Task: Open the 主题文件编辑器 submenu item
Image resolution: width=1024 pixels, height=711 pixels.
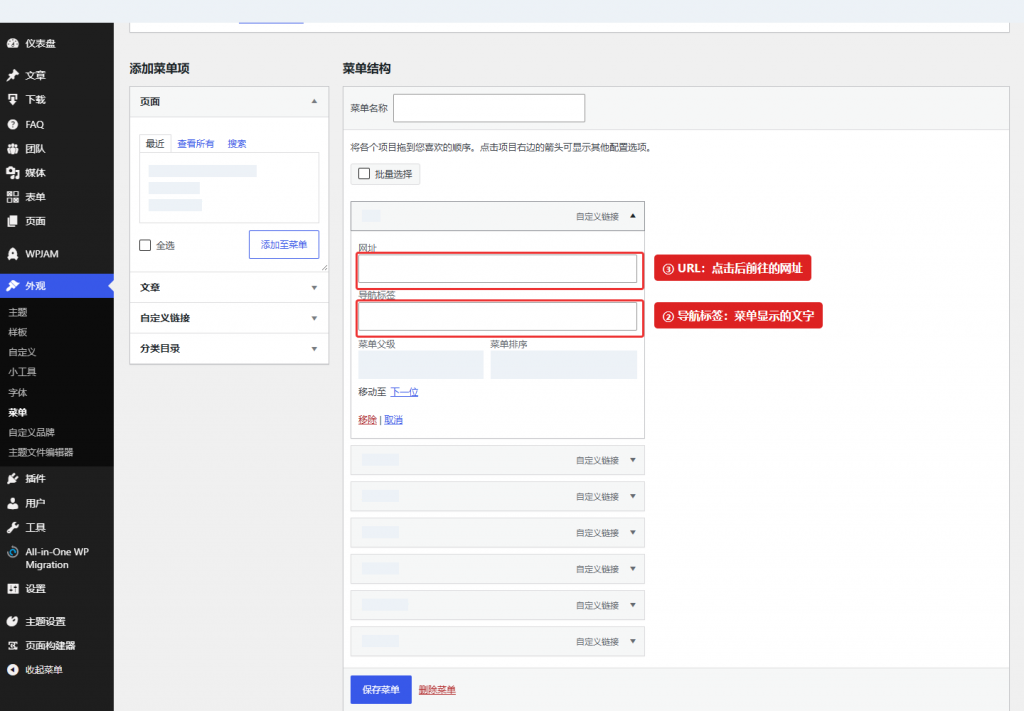Action: pos(40,452)
